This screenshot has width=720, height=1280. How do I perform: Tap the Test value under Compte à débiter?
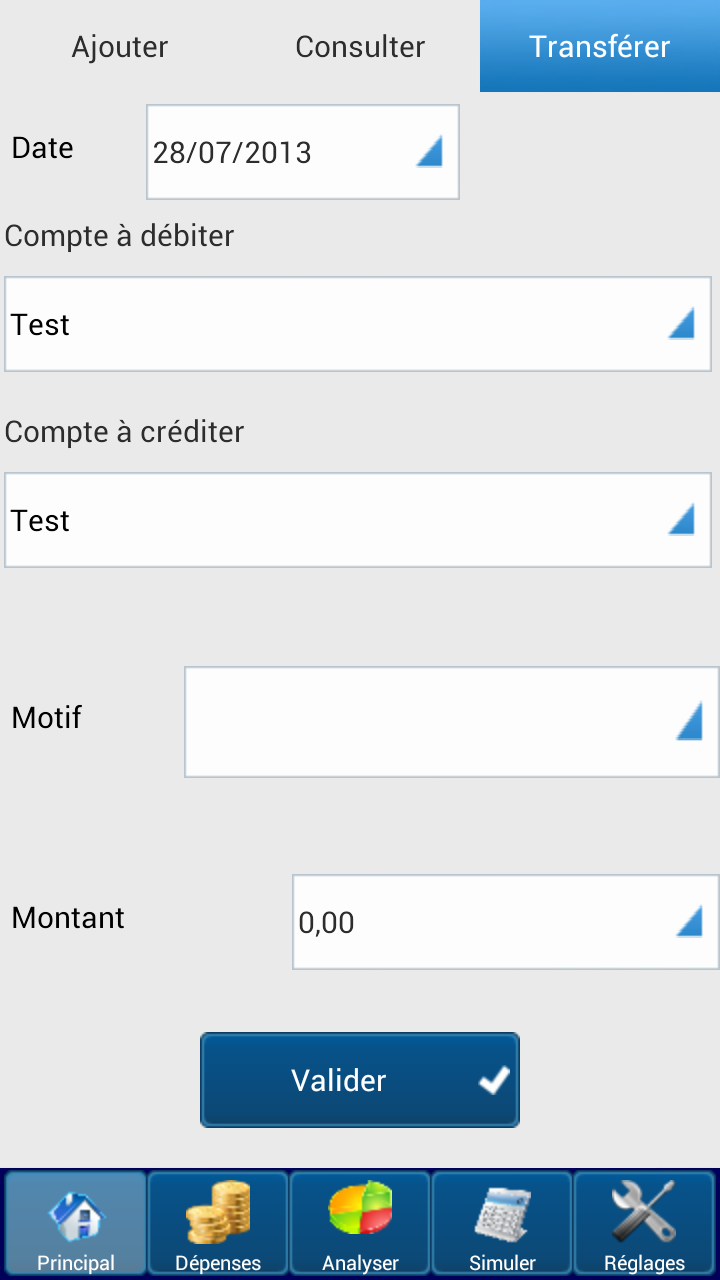[41, 325]
